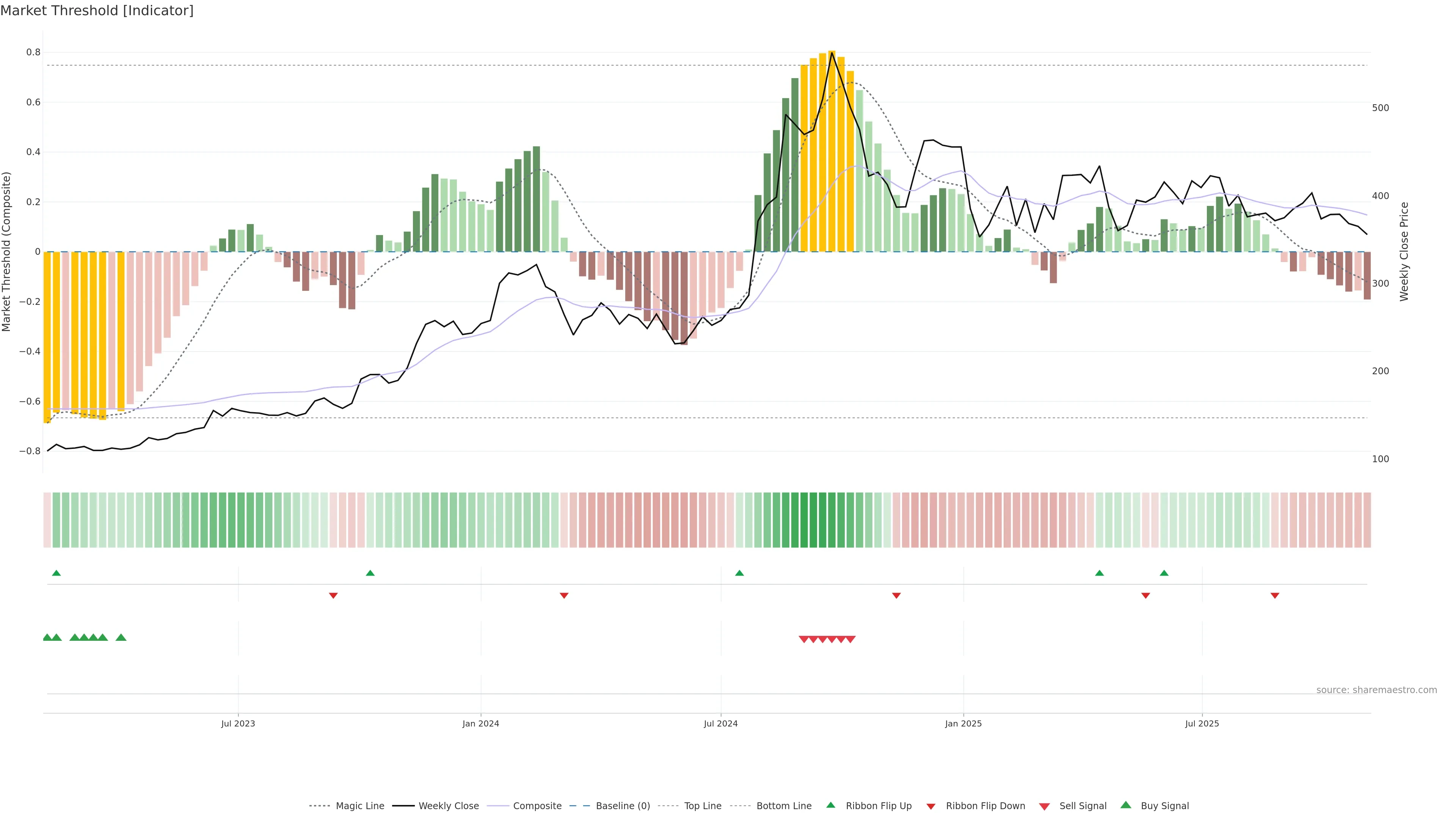Click the darkest green ribbon cell
The width and height of the screenshot is (1456, 819).
[x=804, y=519]
